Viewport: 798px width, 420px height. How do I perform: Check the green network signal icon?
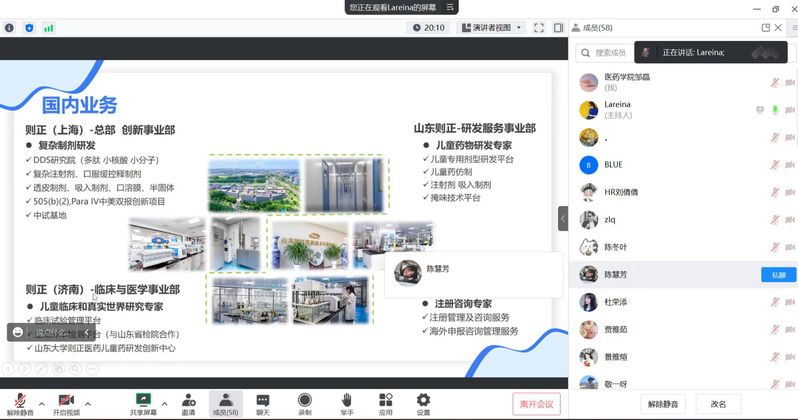48,28
